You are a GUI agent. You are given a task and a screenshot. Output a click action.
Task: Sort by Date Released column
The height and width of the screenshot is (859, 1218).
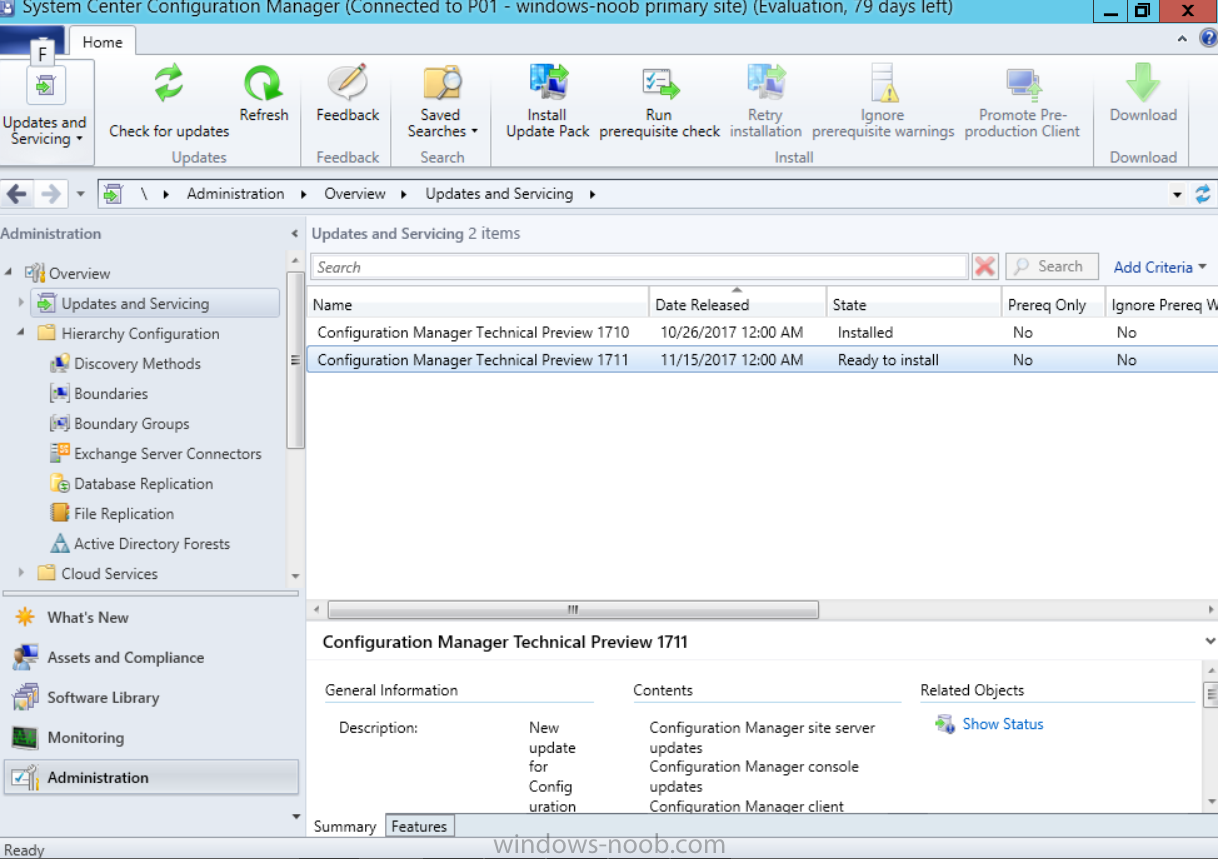tap(737, 305)
